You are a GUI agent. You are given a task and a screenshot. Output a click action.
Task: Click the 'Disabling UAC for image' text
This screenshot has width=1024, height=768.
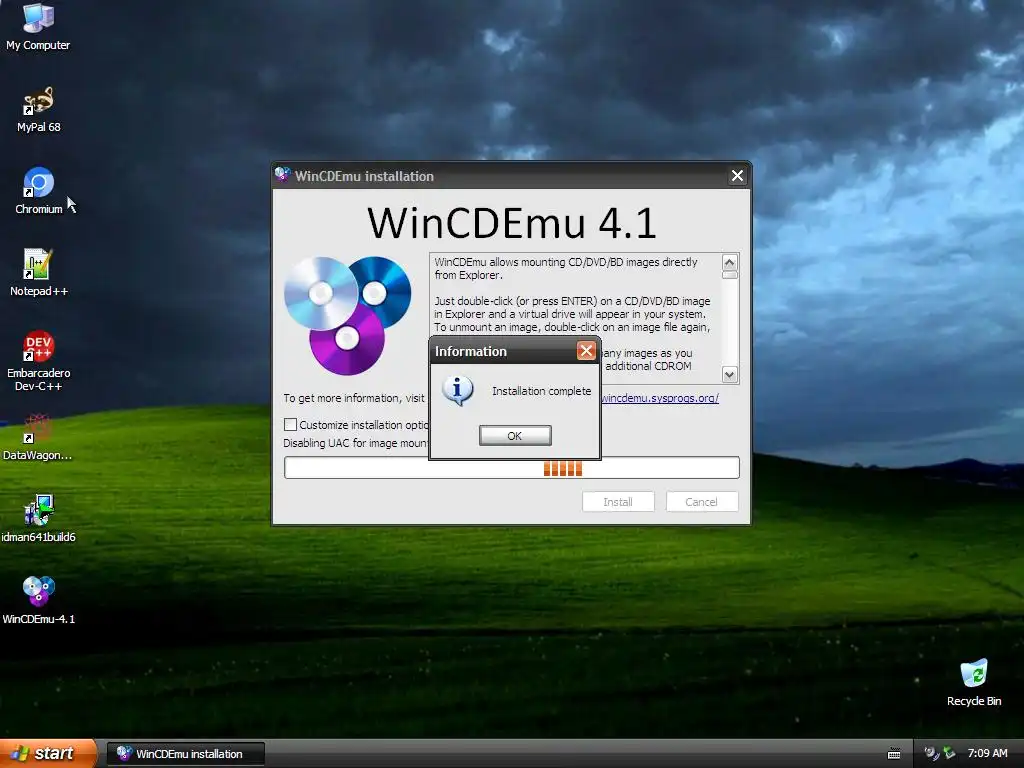click(x=356, y=443)
